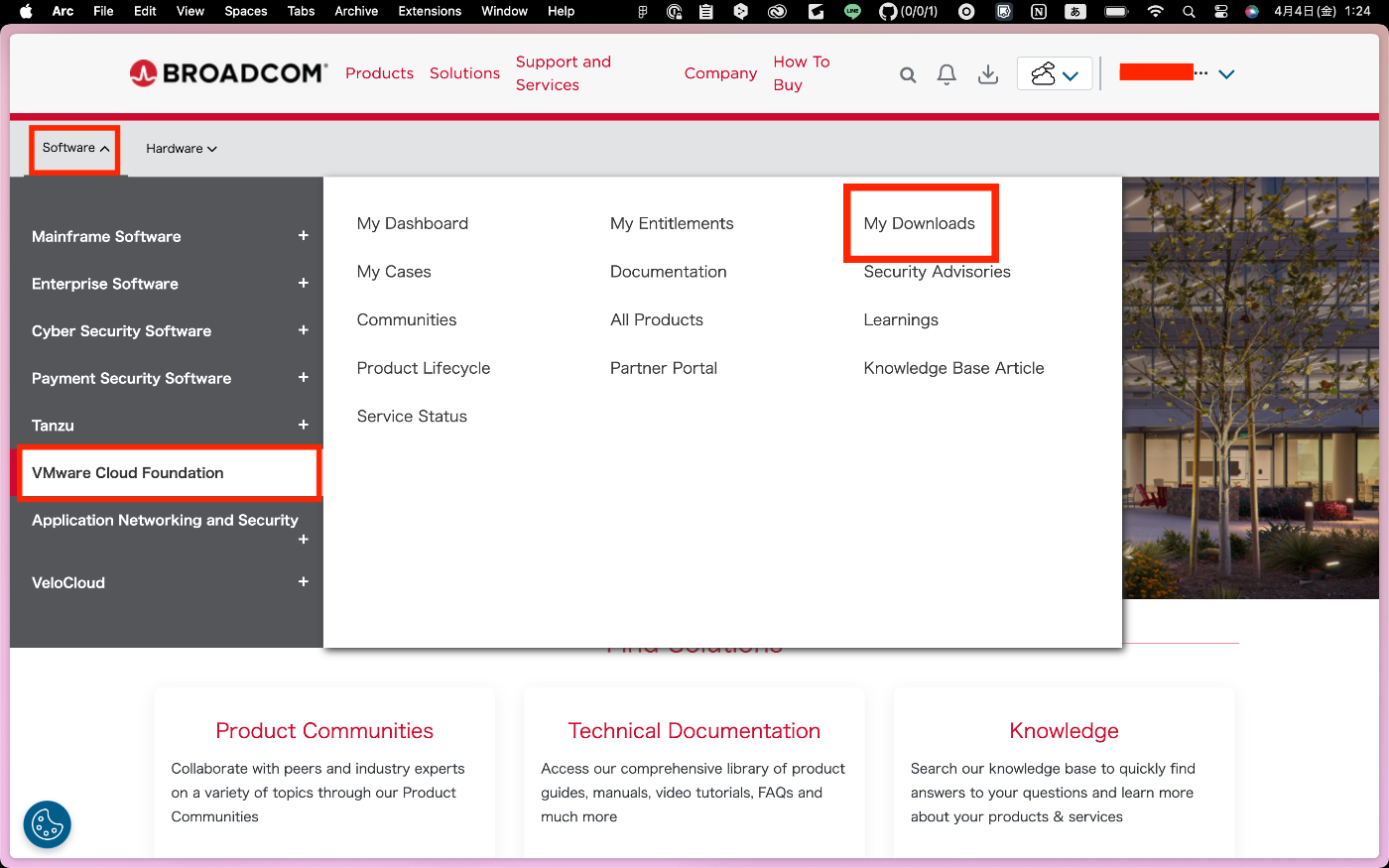This screenshot has width=1389, height=868.
Task: Go to My Cases
Action: click(394, 272)
